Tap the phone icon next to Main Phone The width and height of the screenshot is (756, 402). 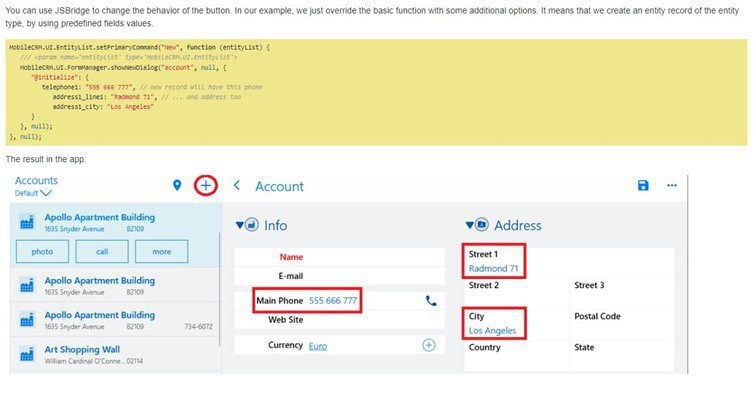pos(431,300)
